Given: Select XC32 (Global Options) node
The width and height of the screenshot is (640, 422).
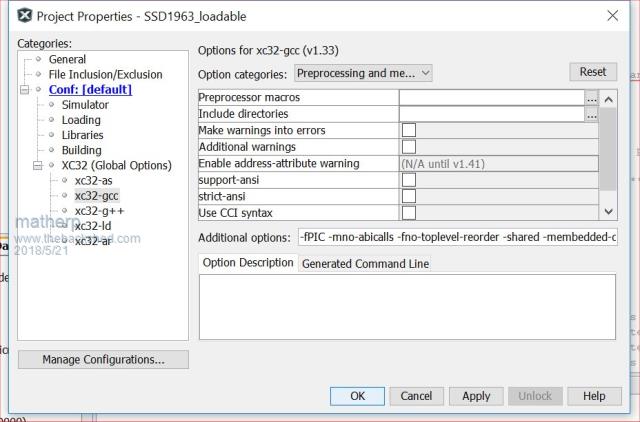Looking at the screenshot, I should (x=116, y=165).
